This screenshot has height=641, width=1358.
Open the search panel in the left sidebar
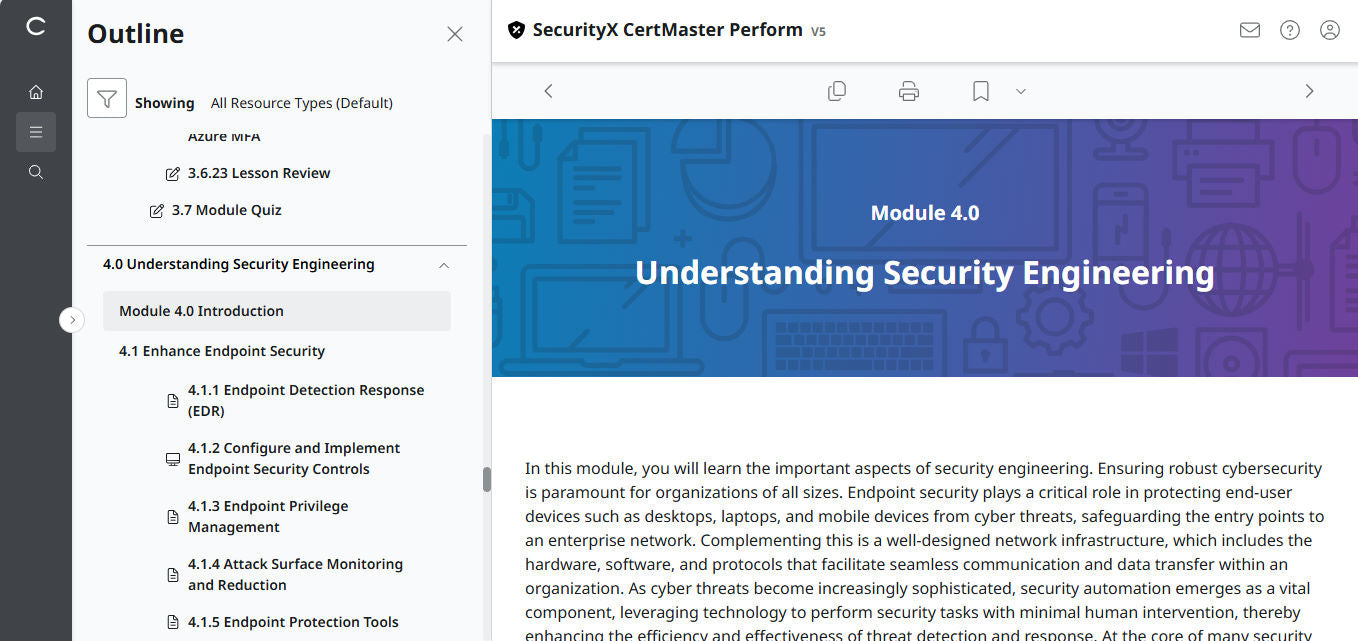pos(36,171)
